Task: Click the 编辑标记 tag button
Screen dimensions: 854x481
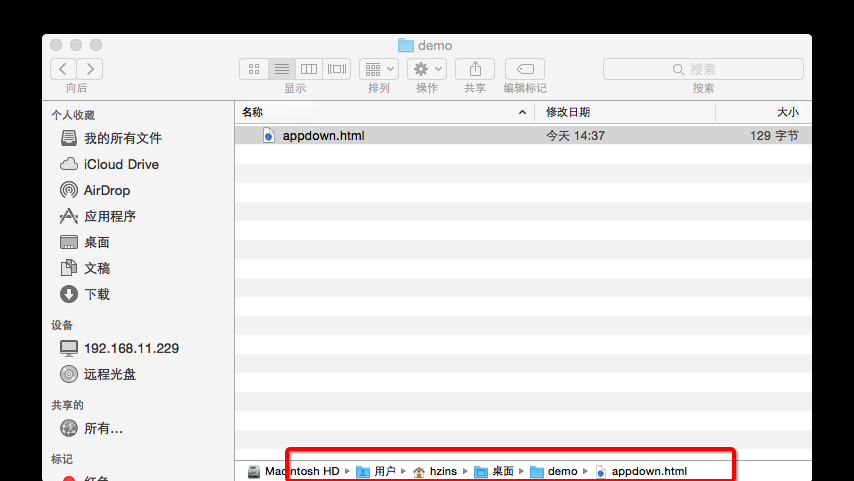Action: click(x=525, y=69)
